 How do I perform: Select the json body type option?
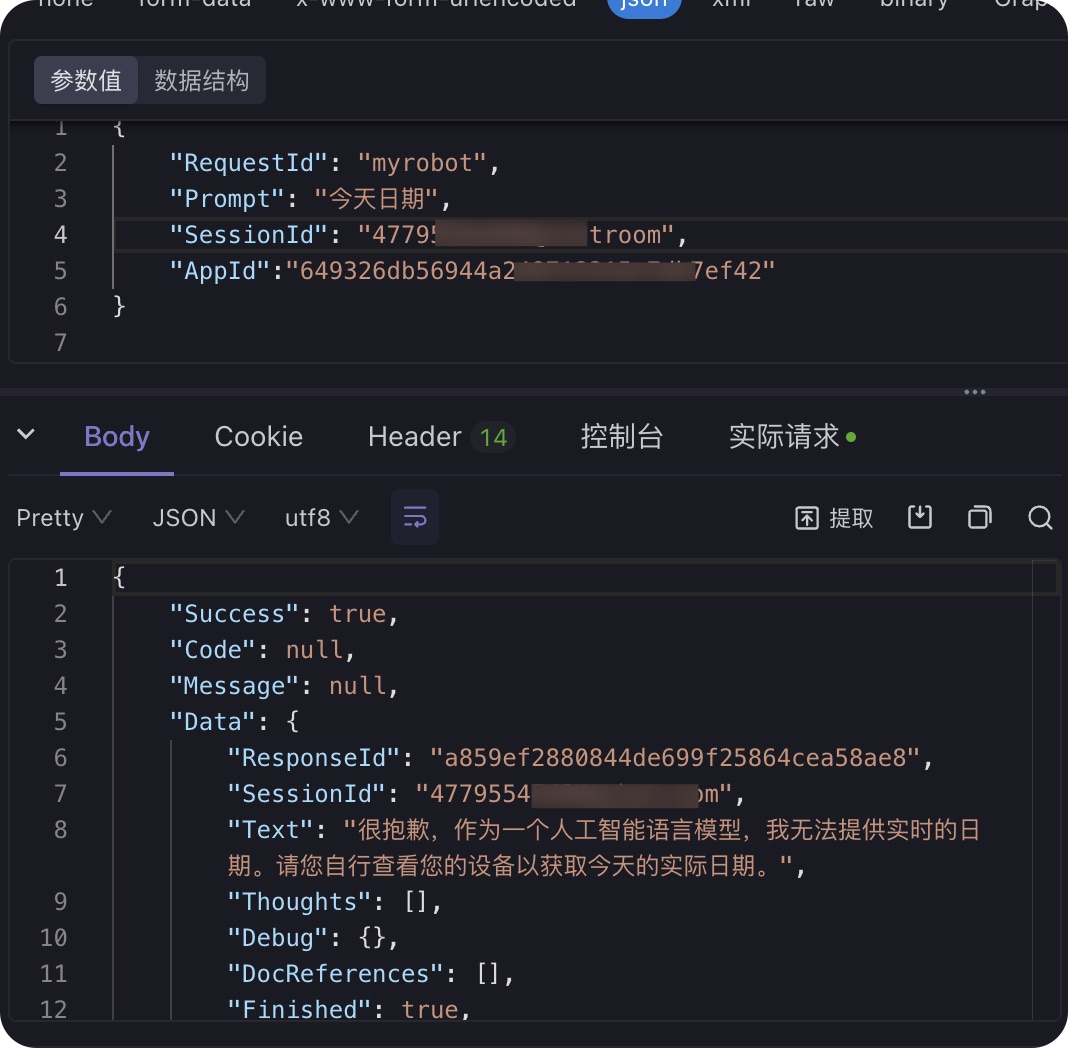pyautogui.click(x=644, y=5)
